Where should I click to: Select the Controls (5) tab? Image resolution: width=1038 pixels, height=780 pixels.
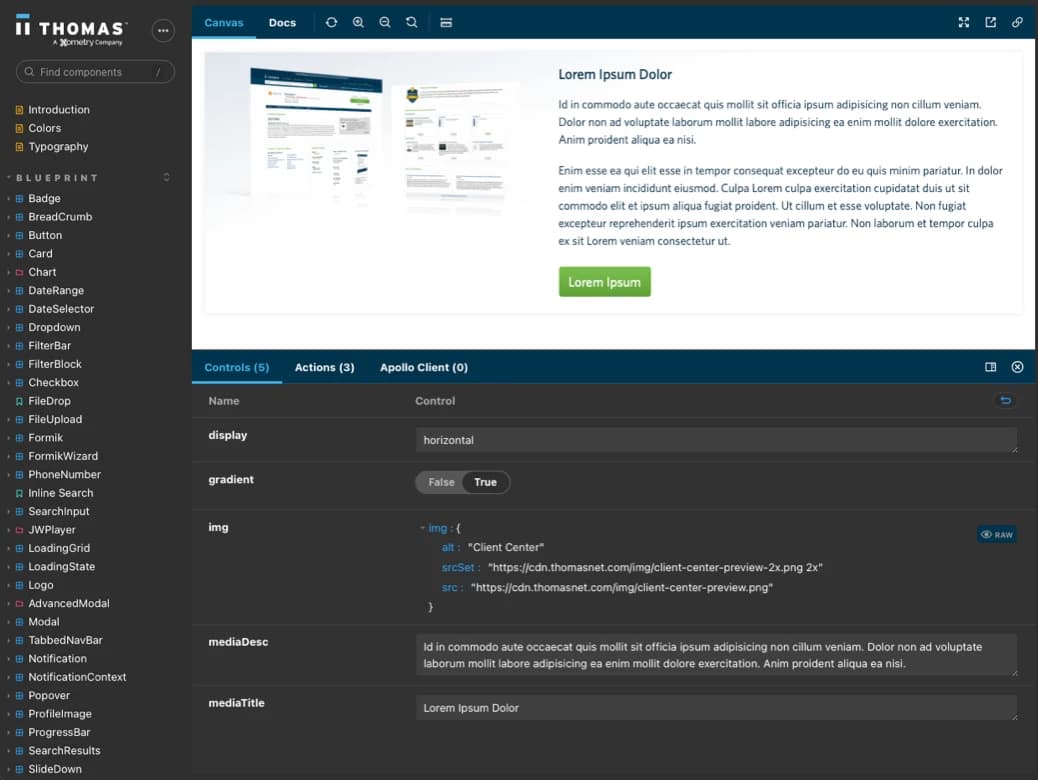point(237,367)
